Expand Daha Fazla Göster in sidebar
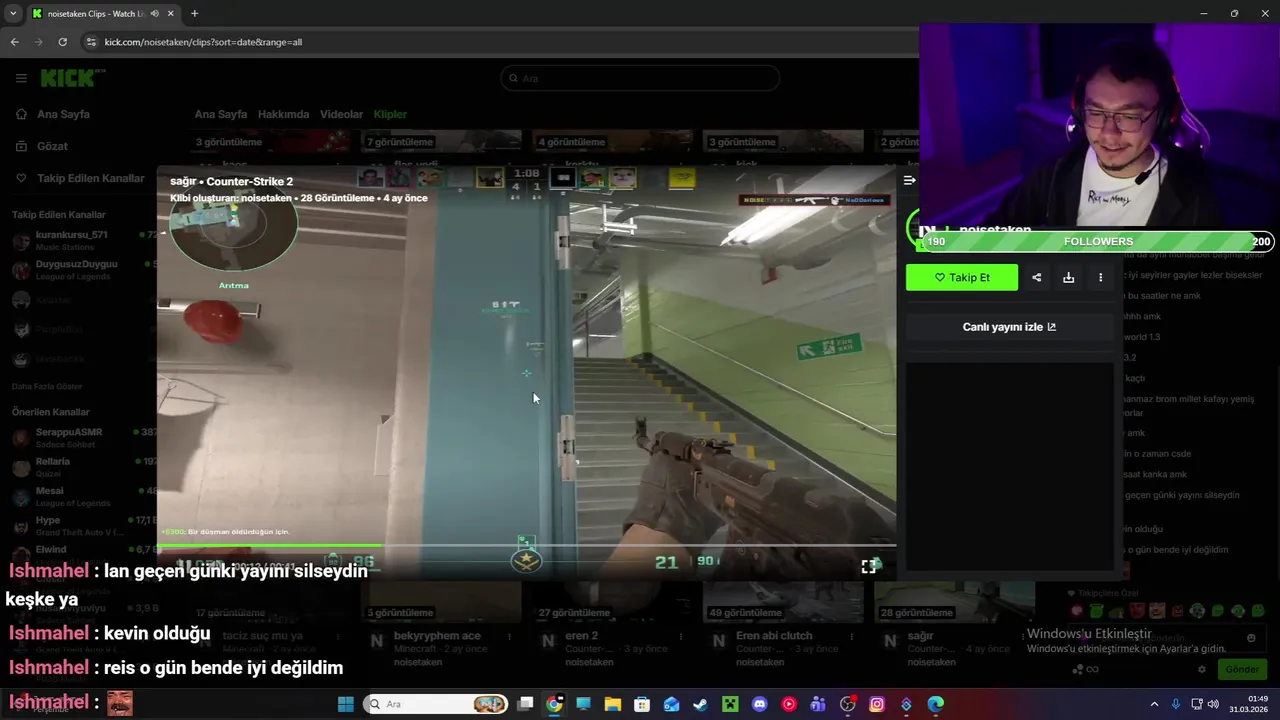Image resolution: width=1280 pixels, height=720 pixels. tap(47, 386)
